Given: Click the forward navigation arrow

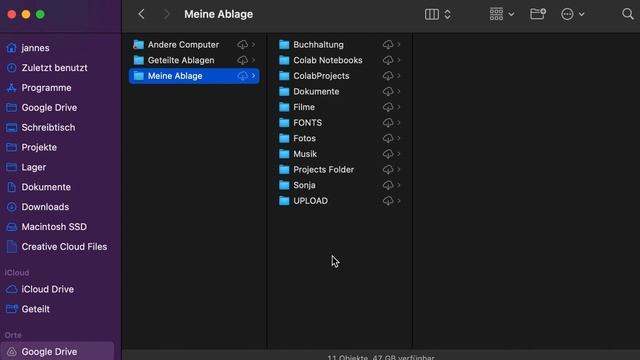Looking at the screenshot, I should point(167,14).
